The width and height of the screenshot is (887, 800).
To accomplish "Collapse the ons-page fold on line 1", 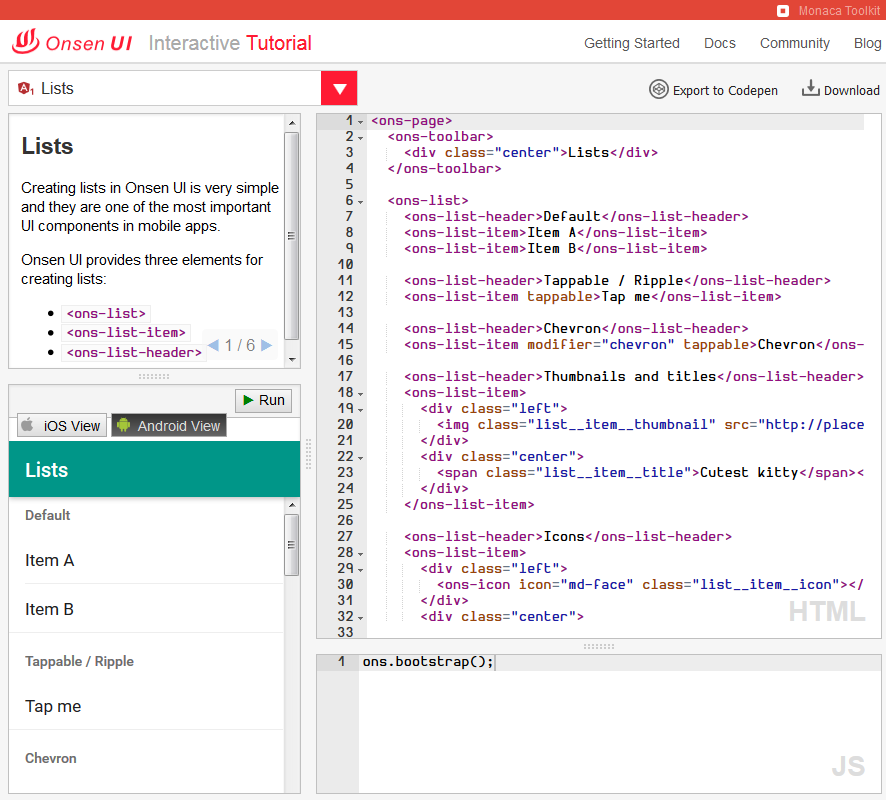I will (361, 121).
